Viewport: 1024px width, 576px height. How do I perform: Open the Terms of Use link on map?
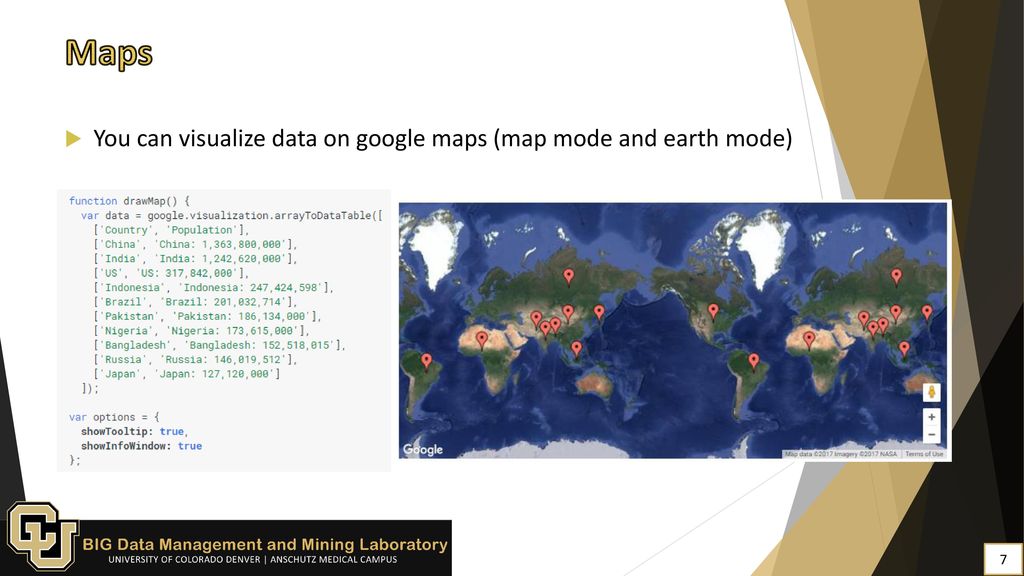(x=923, y=454)
